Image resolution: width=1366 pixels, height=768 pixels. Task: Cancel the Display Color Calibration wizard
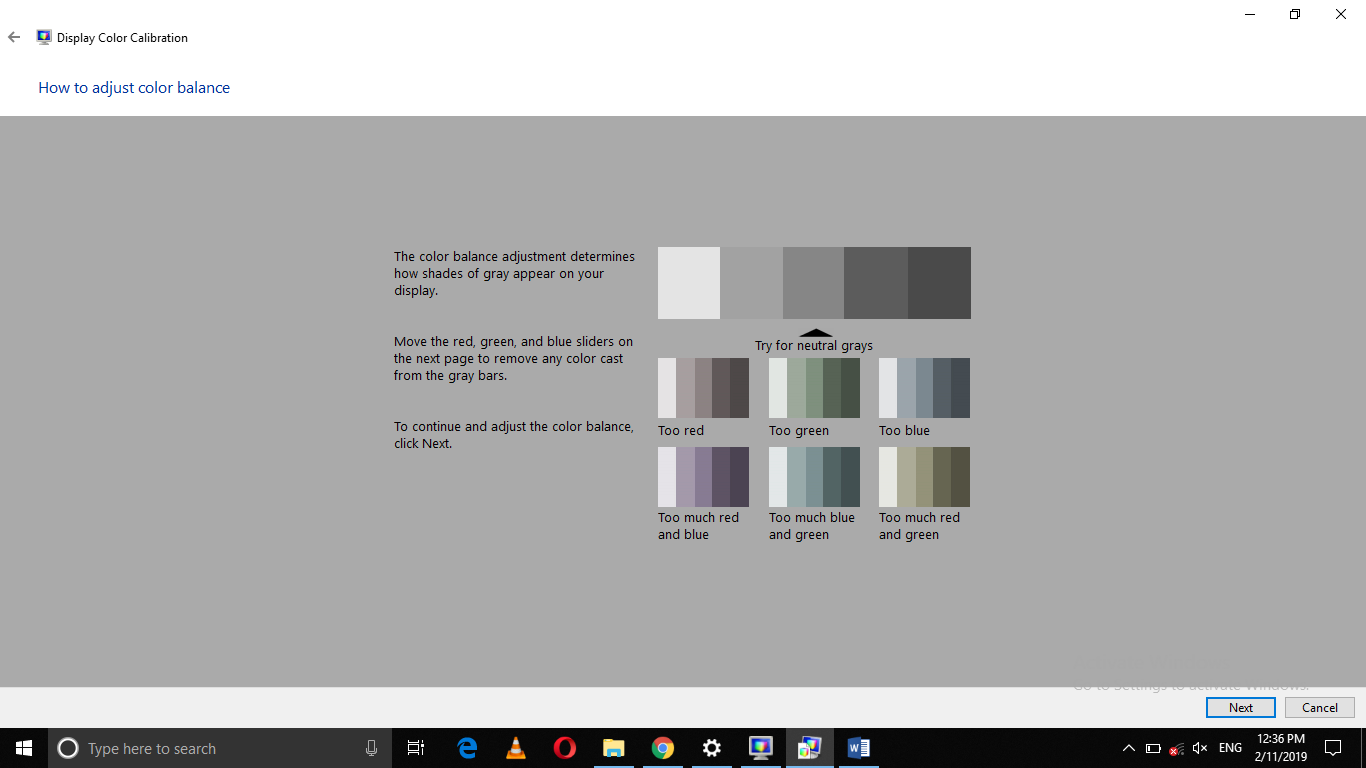click(1319, 707)
